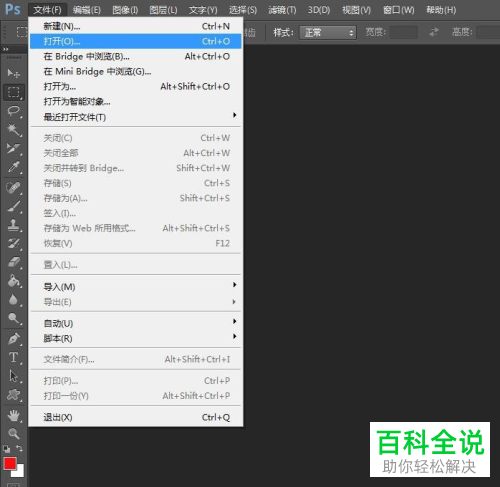
Task: Select the Hand tool
Action: pyautogui.click(x=13, y=415)
